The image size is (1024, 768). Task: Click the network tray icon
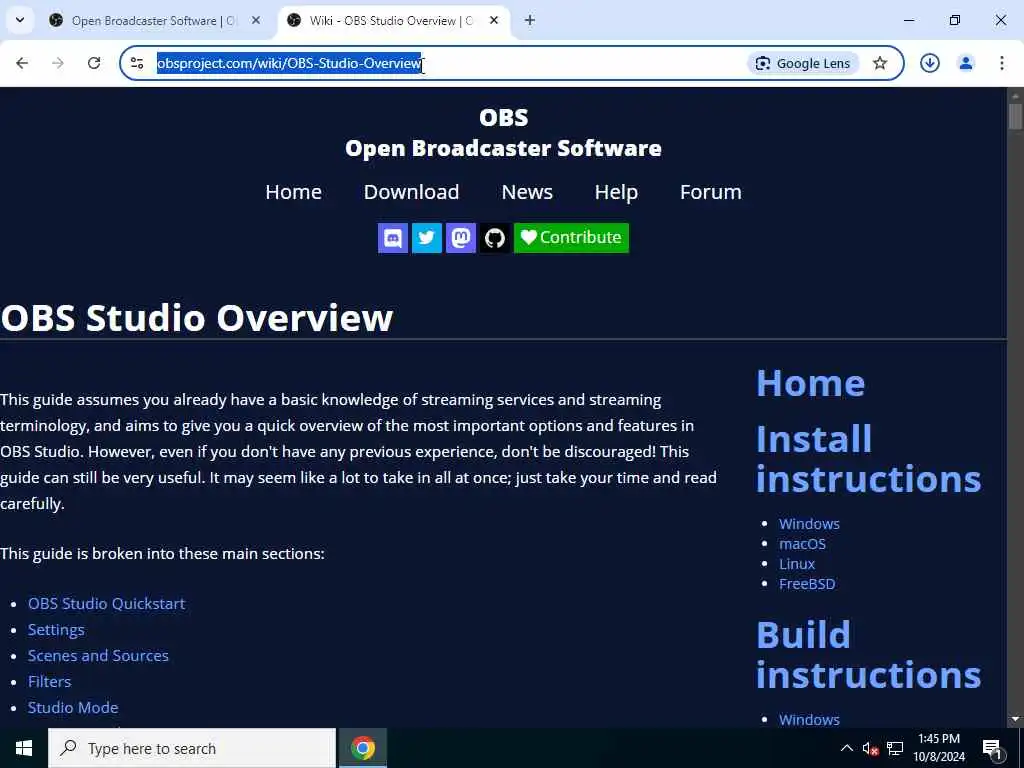895,748
